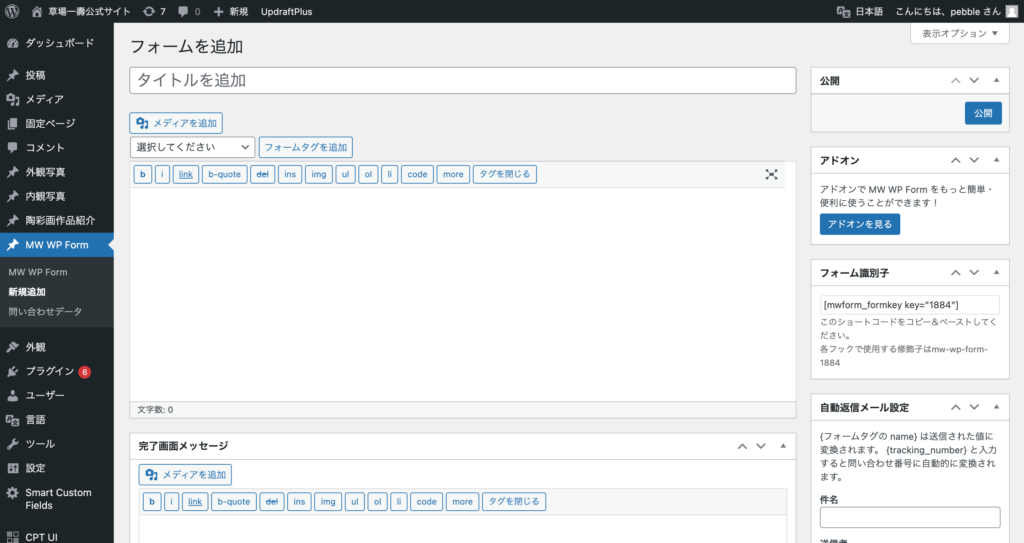Toggle the アドオン panel collapse triangle
1024x543 pixels.
pos(996,160)
